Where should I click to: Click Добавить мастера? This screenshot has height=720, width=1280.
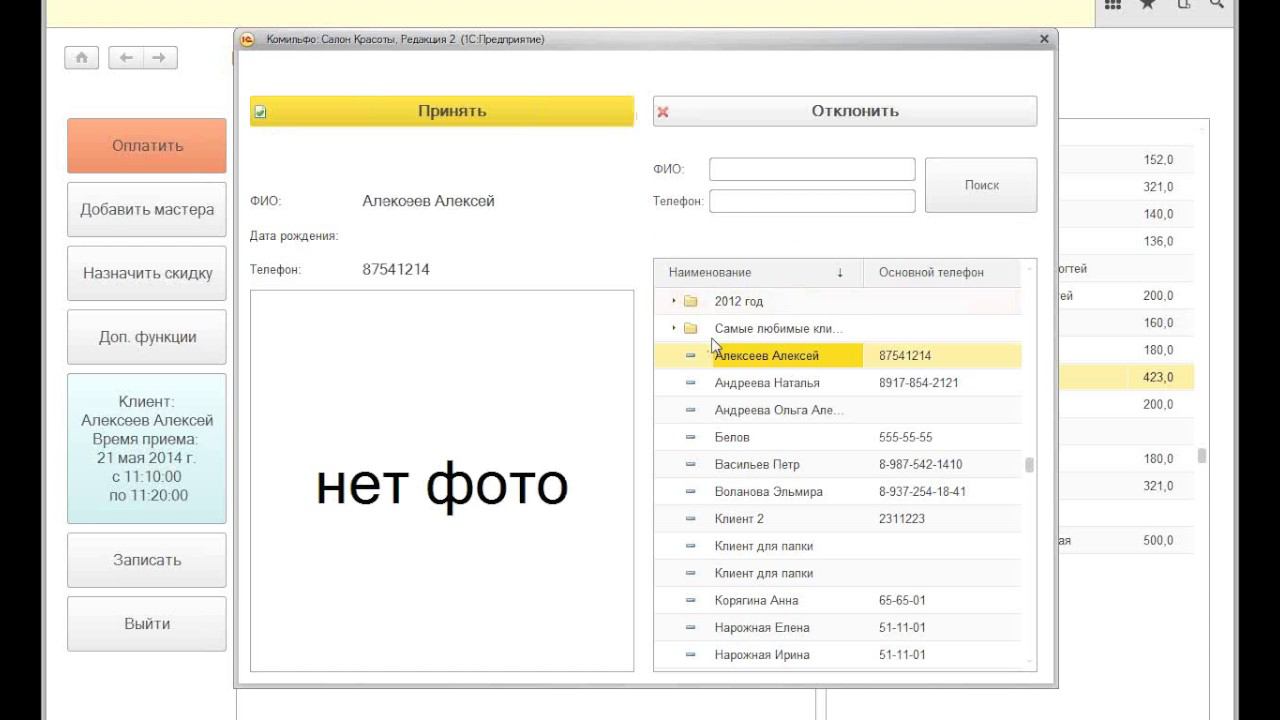tap(147, 209)
